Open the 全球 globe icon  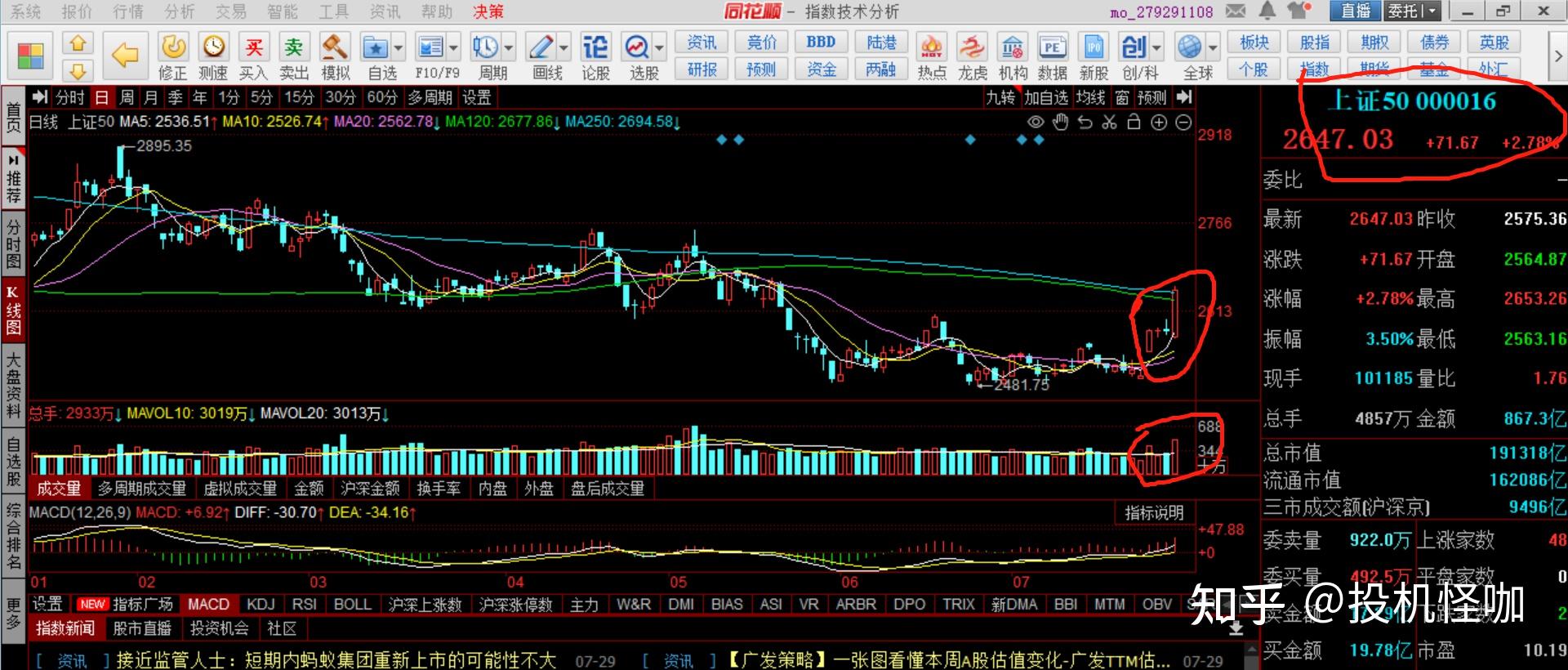pos(1190,47)
